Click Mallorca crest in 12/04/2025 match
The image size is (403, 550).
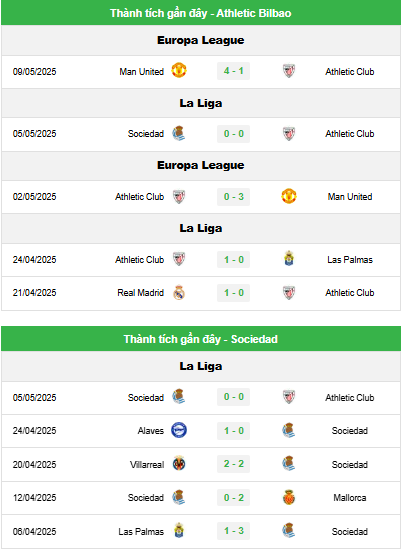tap(289, 497)
